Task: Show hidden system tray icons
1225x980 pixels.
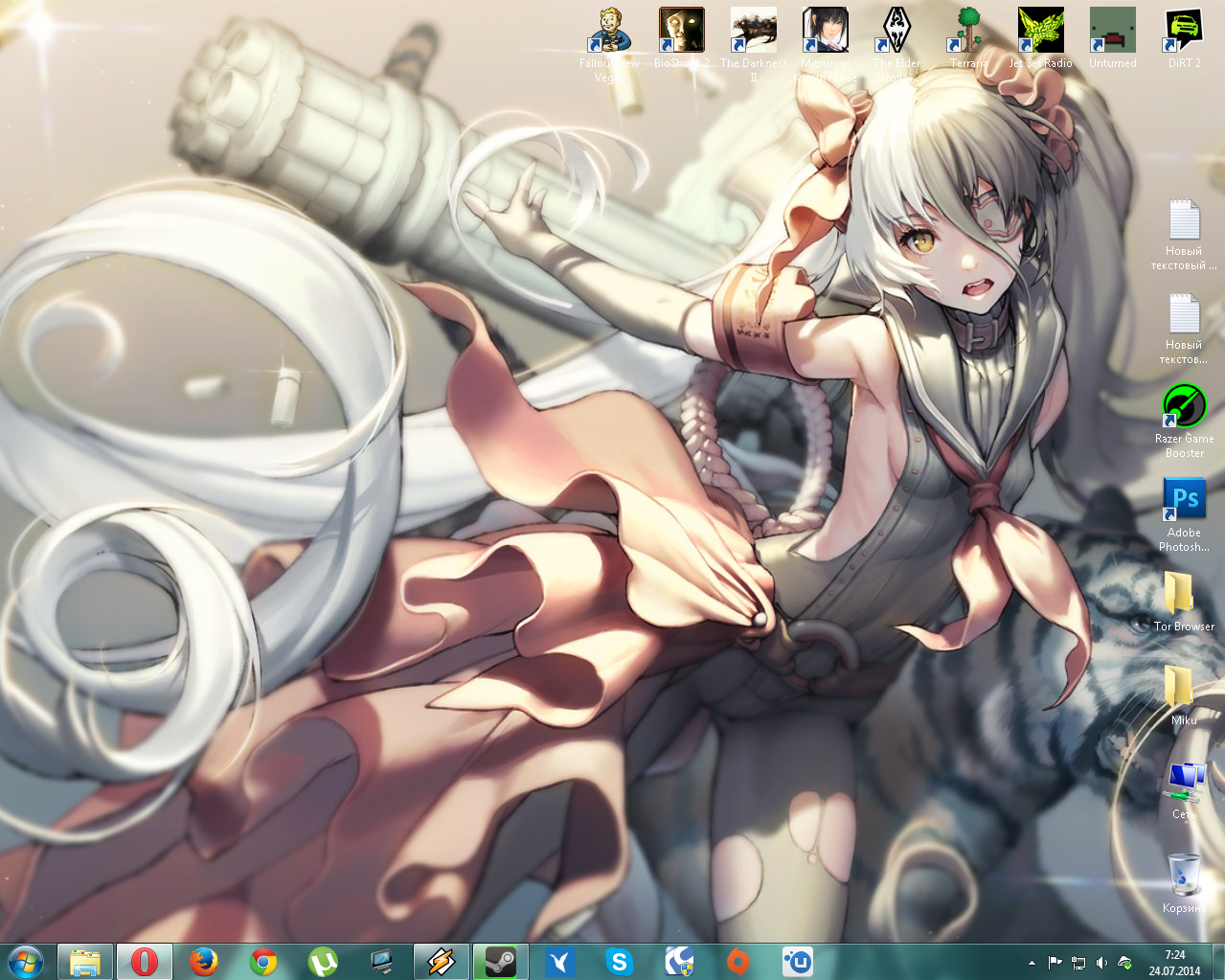Action: pyautogui.click(x=1032, y=962)
